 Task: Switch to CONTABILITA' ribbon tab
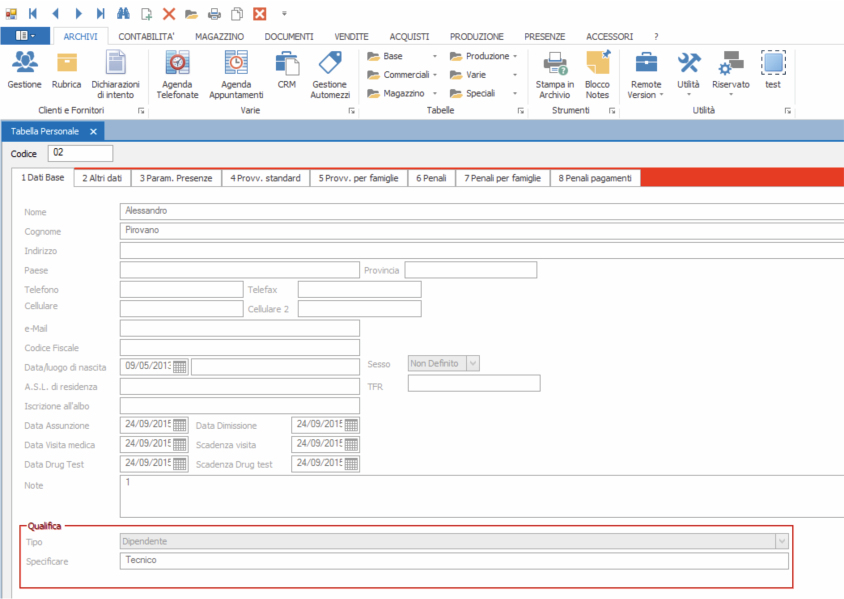coord(146,37)
